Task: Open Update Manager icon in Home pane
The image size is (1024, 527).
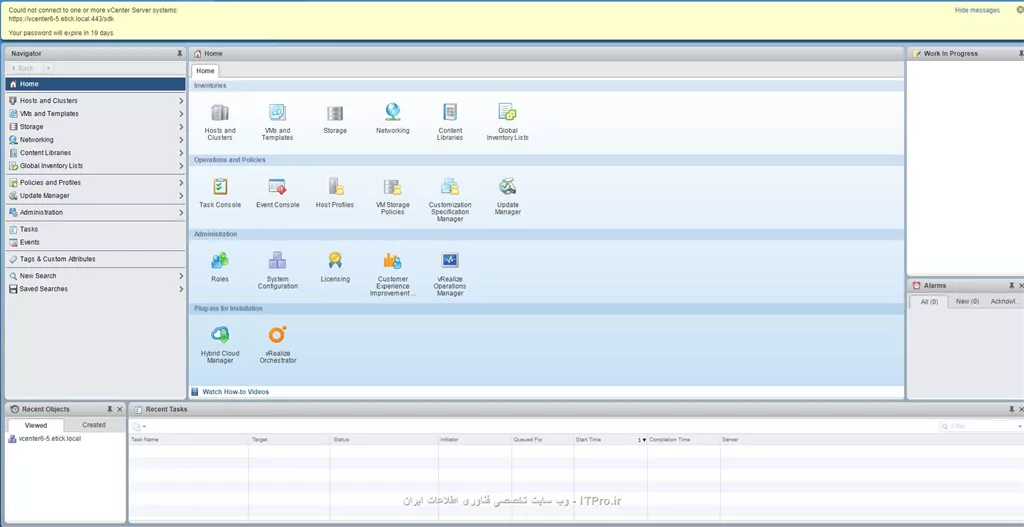Action: tap(507, 187)
